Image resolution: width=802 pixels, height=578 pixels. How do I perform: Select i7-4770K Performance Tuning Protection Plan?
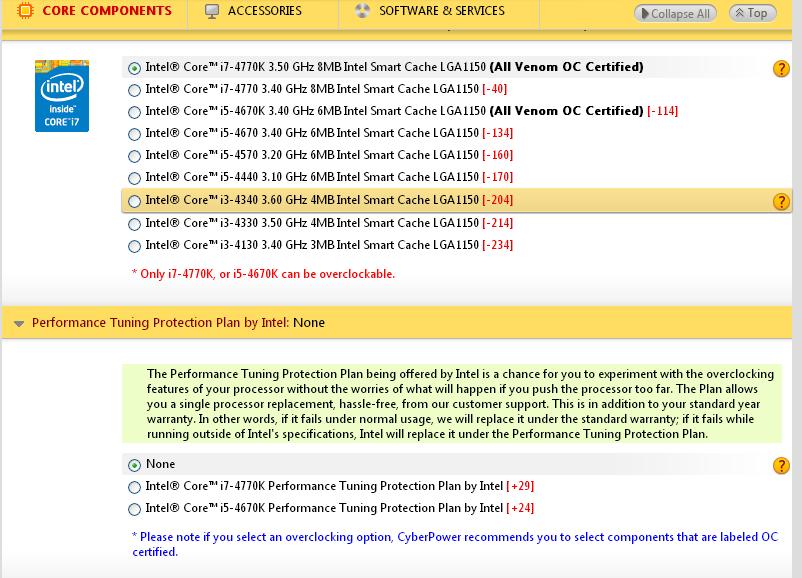tap(135, 487)
